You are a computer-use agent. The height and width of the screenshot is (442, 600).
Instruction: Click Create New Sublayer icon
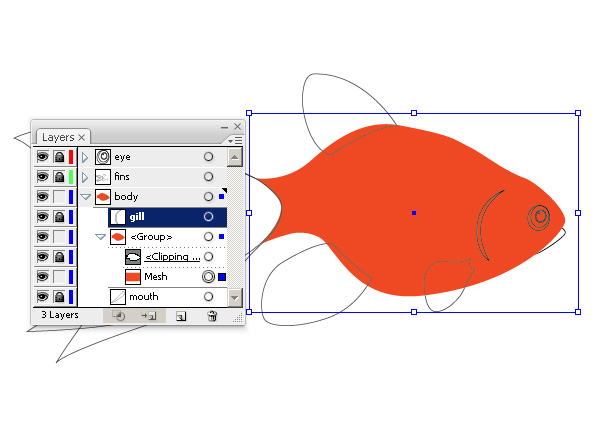coord(149,316)
